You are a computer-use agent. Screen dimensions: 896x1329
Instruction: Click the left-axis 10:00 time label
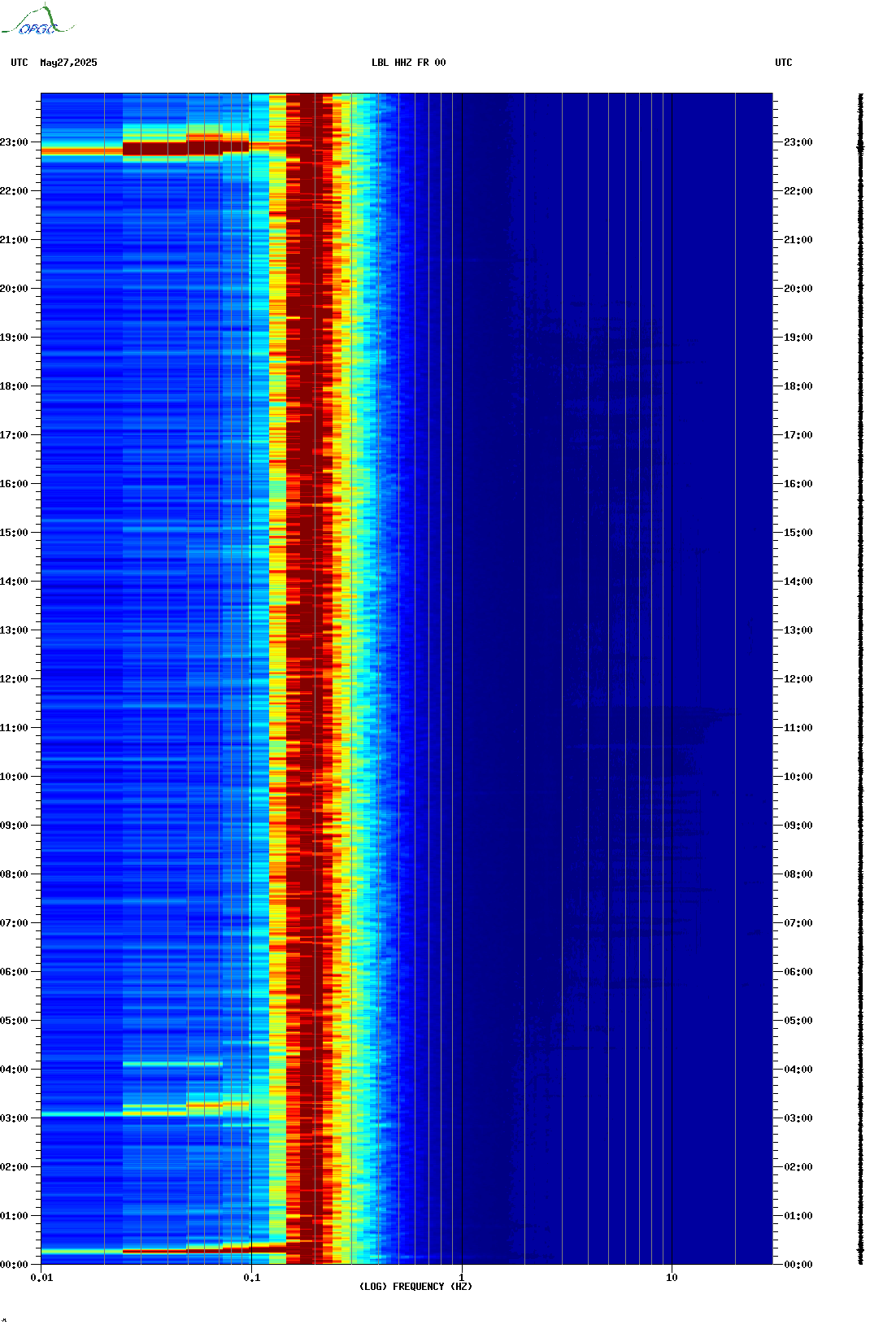14,777
